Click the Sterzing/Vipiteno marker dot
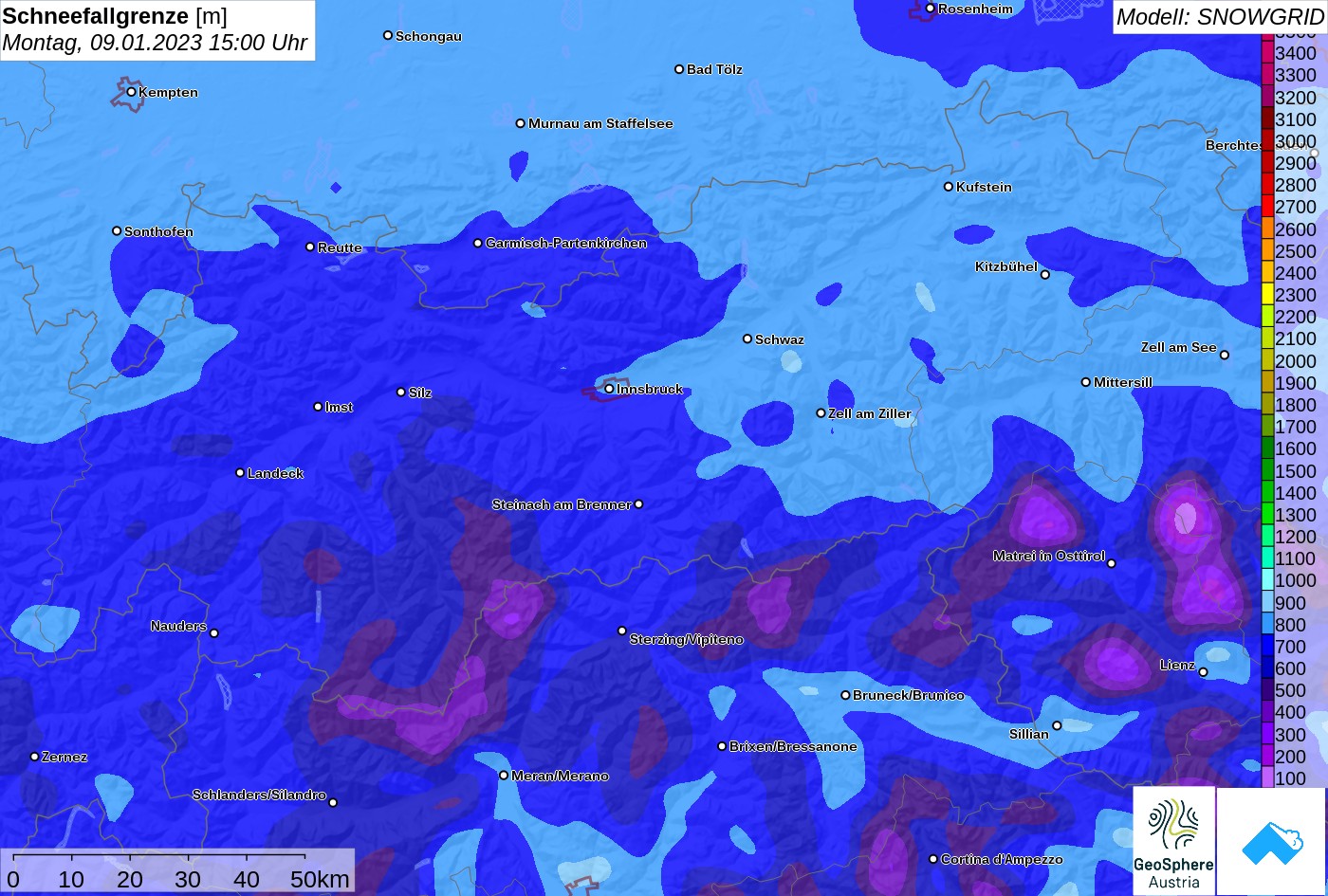The height and width of the screenshot is (896, 1328). point(622,631)
